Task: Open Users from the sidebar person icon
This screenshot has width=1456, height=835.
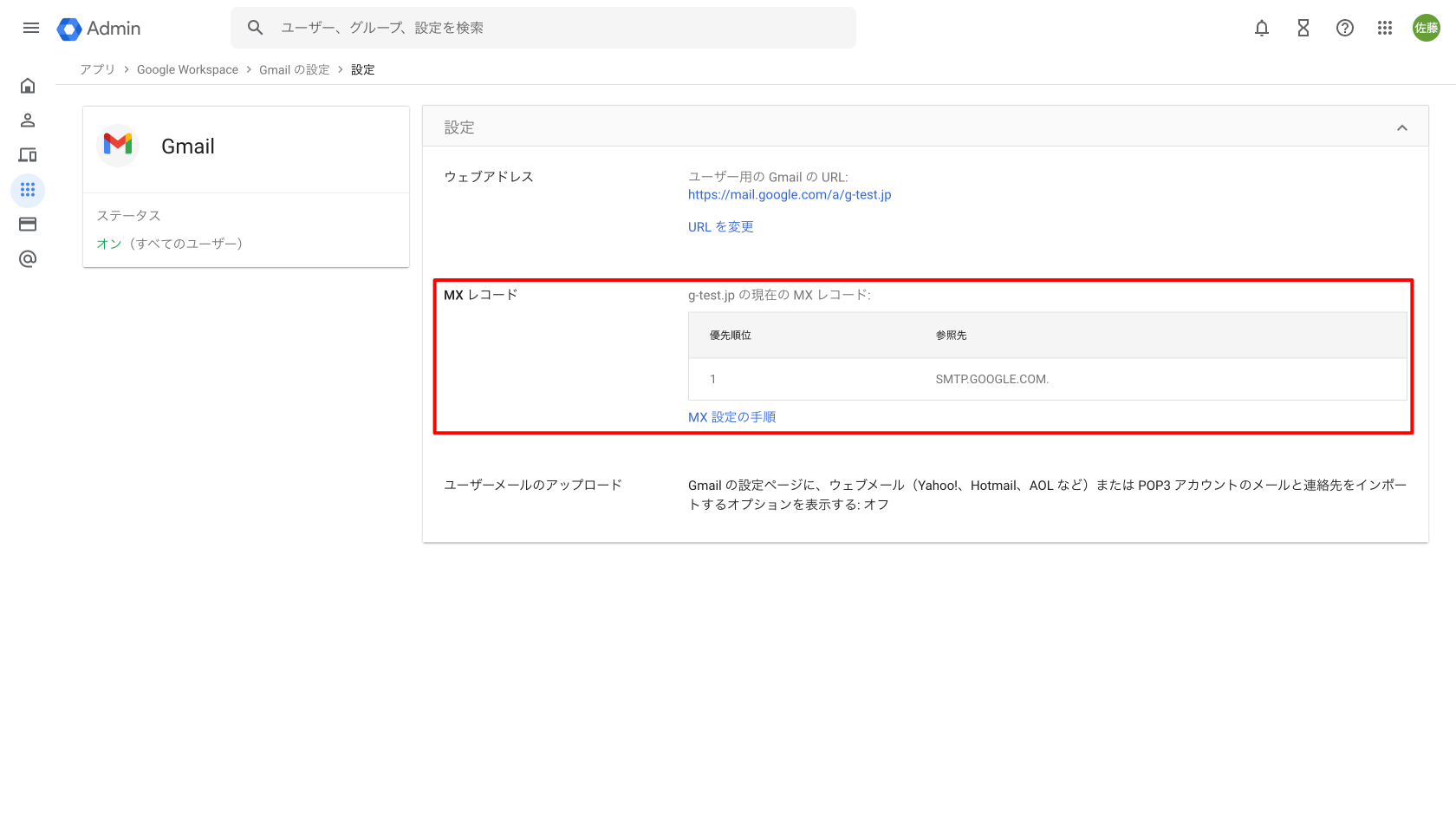Action: (x=28, y=121)
